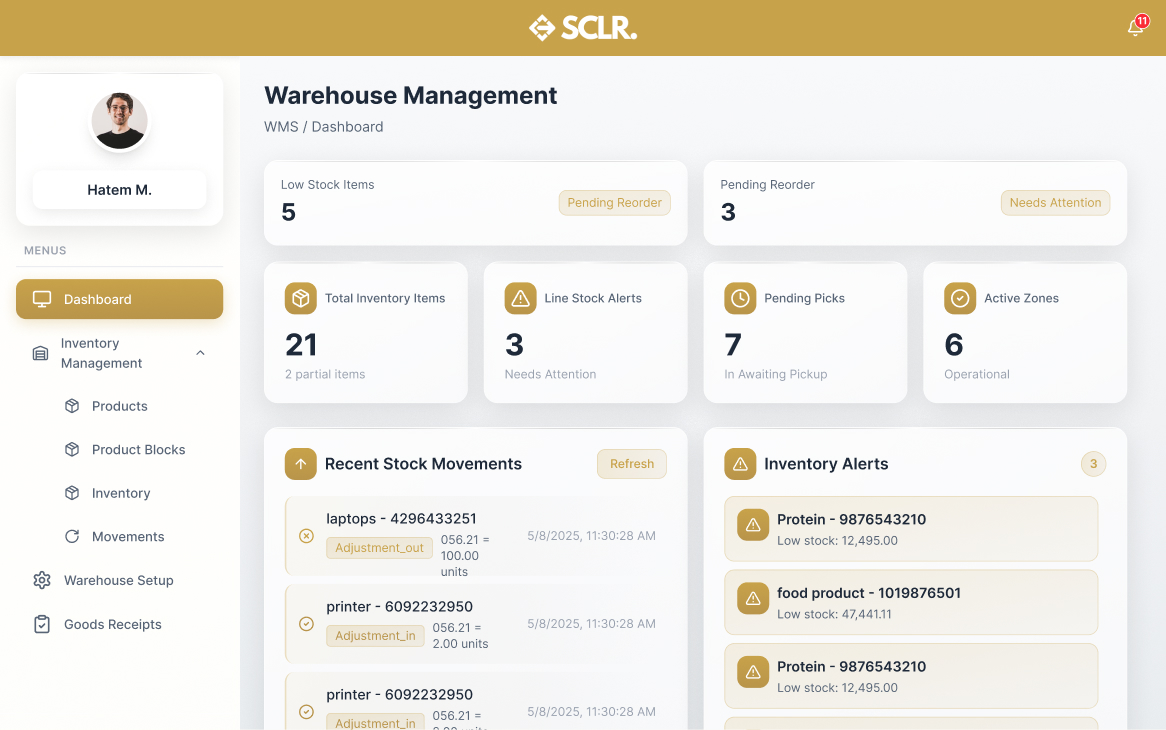
Task: Click the Goods Receipts clipboard icon
Action: click(x=41, y=624)
